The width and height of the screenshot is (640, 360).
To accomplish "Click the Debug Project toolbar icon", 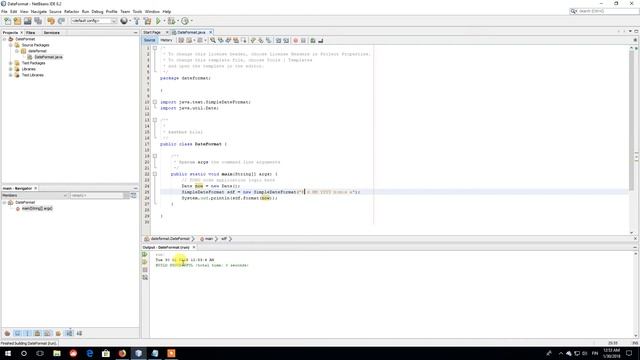I will (171, 21).
